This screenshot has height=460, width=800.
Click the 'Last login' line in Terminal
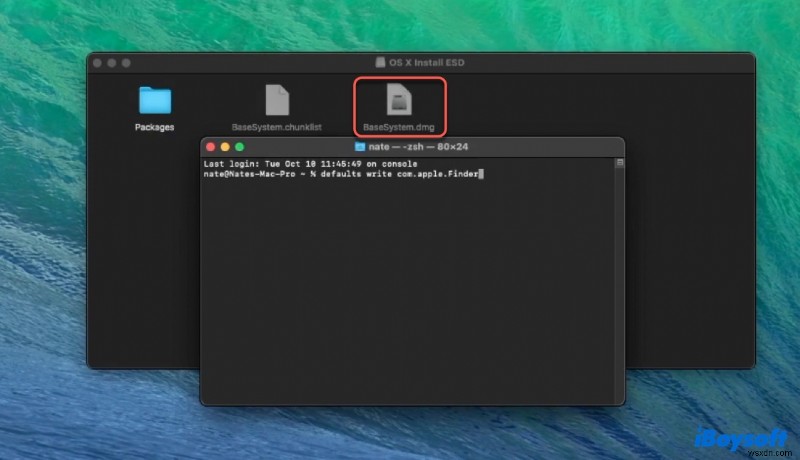[310, 164]
